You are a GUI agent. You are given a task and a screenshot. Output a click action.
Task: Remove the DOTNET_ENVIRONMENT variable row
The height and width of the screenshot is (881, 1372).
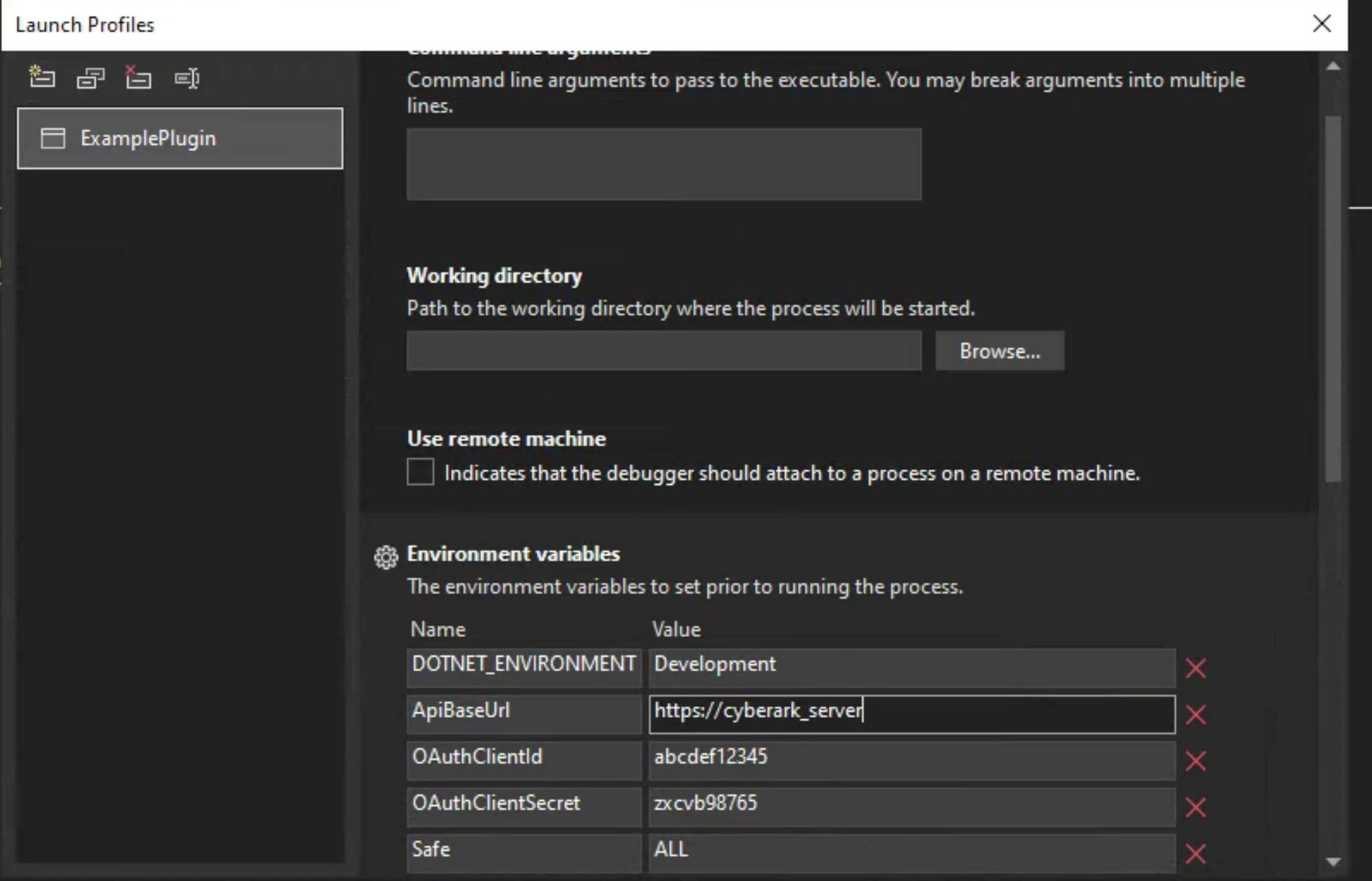pos(1195,668)
